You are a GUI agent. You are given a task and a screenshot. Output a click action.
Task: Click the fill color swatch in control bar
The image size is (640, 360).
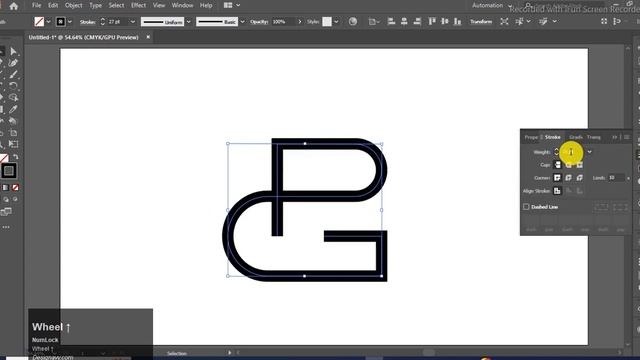tap(39, 21)
